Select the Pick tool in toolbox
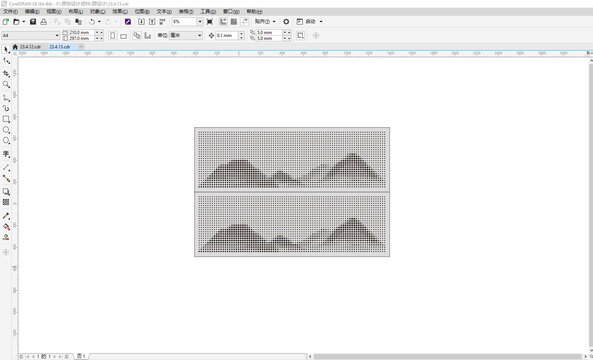 coord(6,50)
